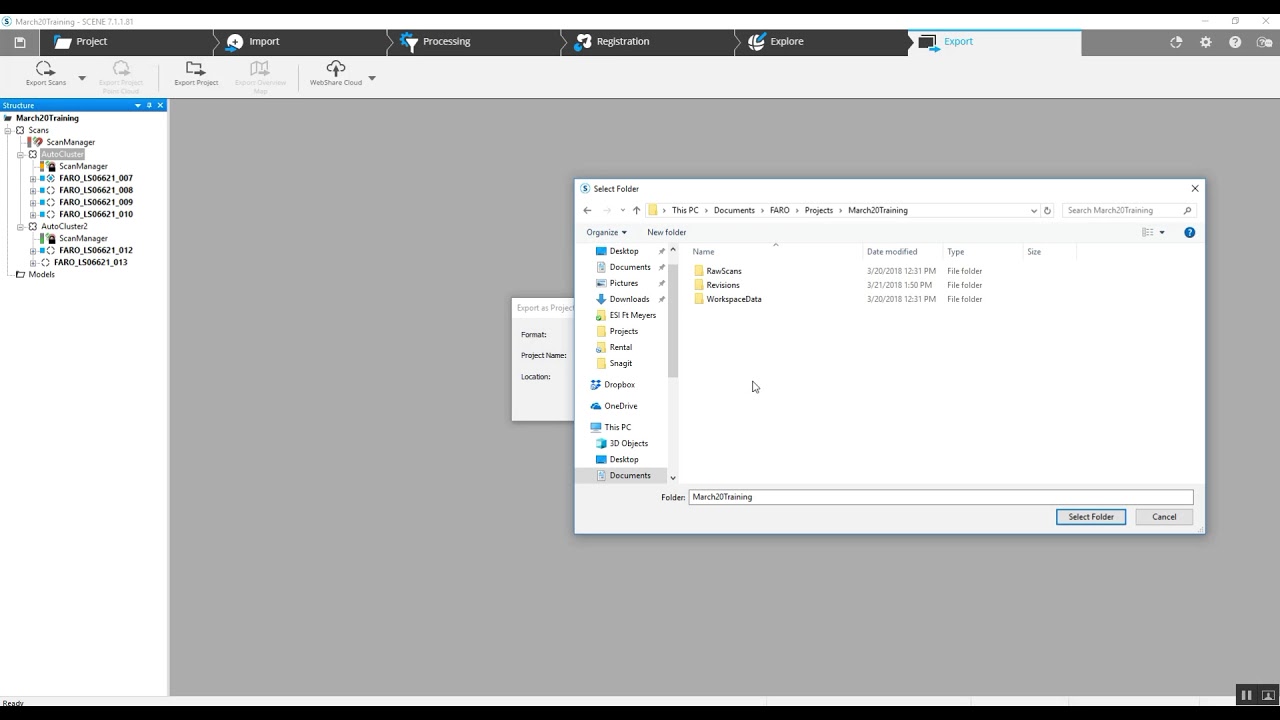This screenshot has height=720, width=1280.
Task: Expand the FARO_LS06621_007 scan node
Action: [33, 178]
